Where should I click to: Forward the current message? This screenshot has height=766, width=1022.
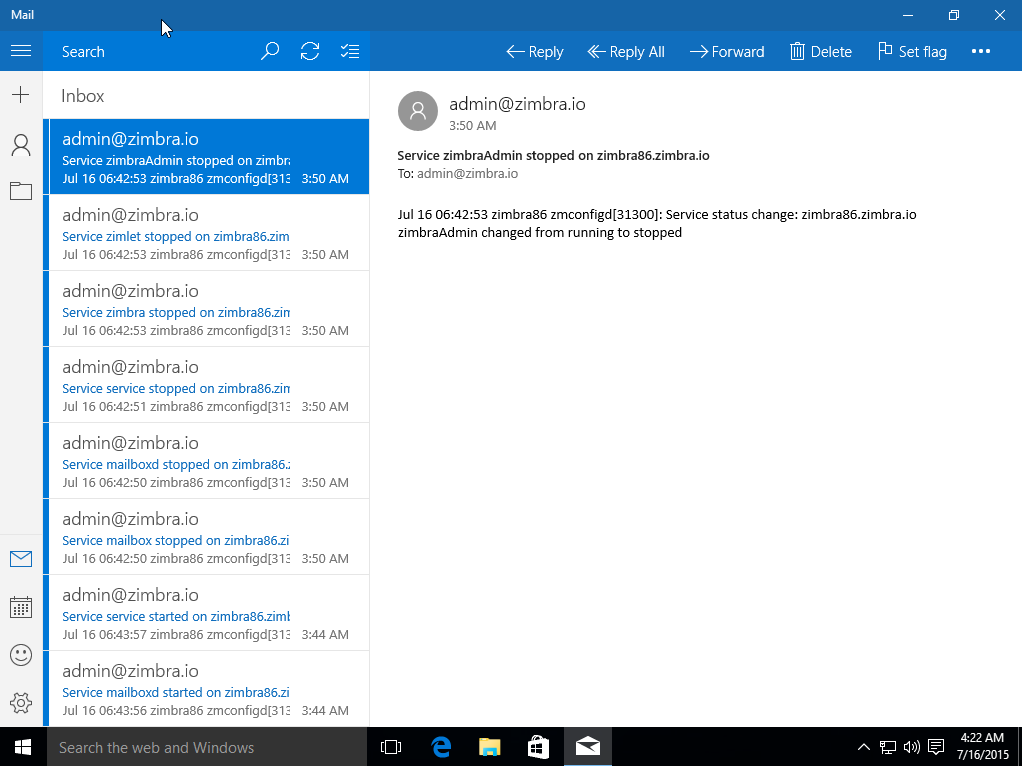[x=726, y=52]
